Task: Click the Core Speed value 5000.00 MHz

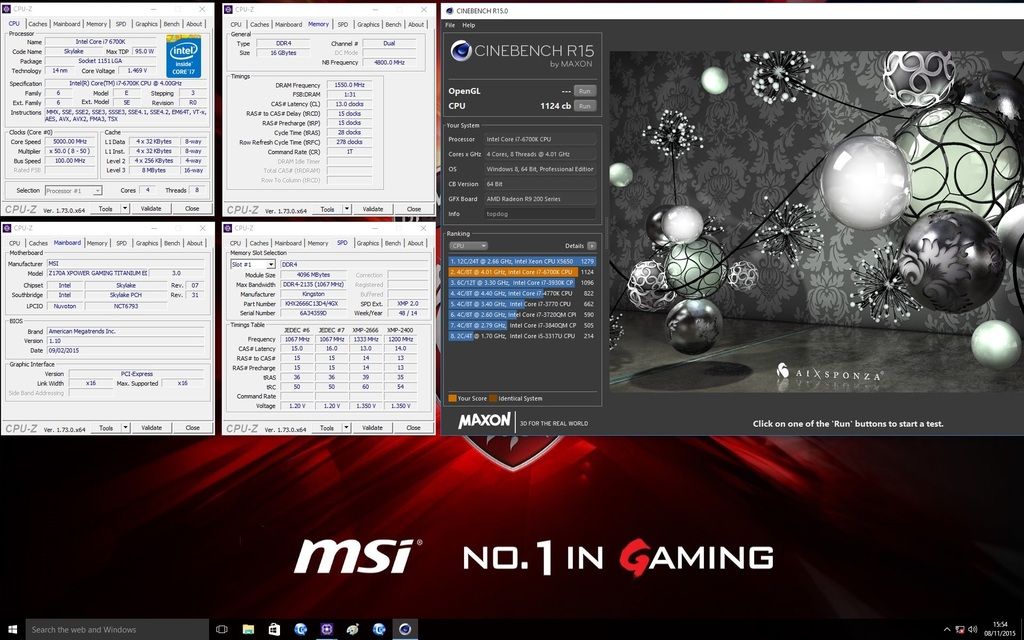Action: pos(71,142)
